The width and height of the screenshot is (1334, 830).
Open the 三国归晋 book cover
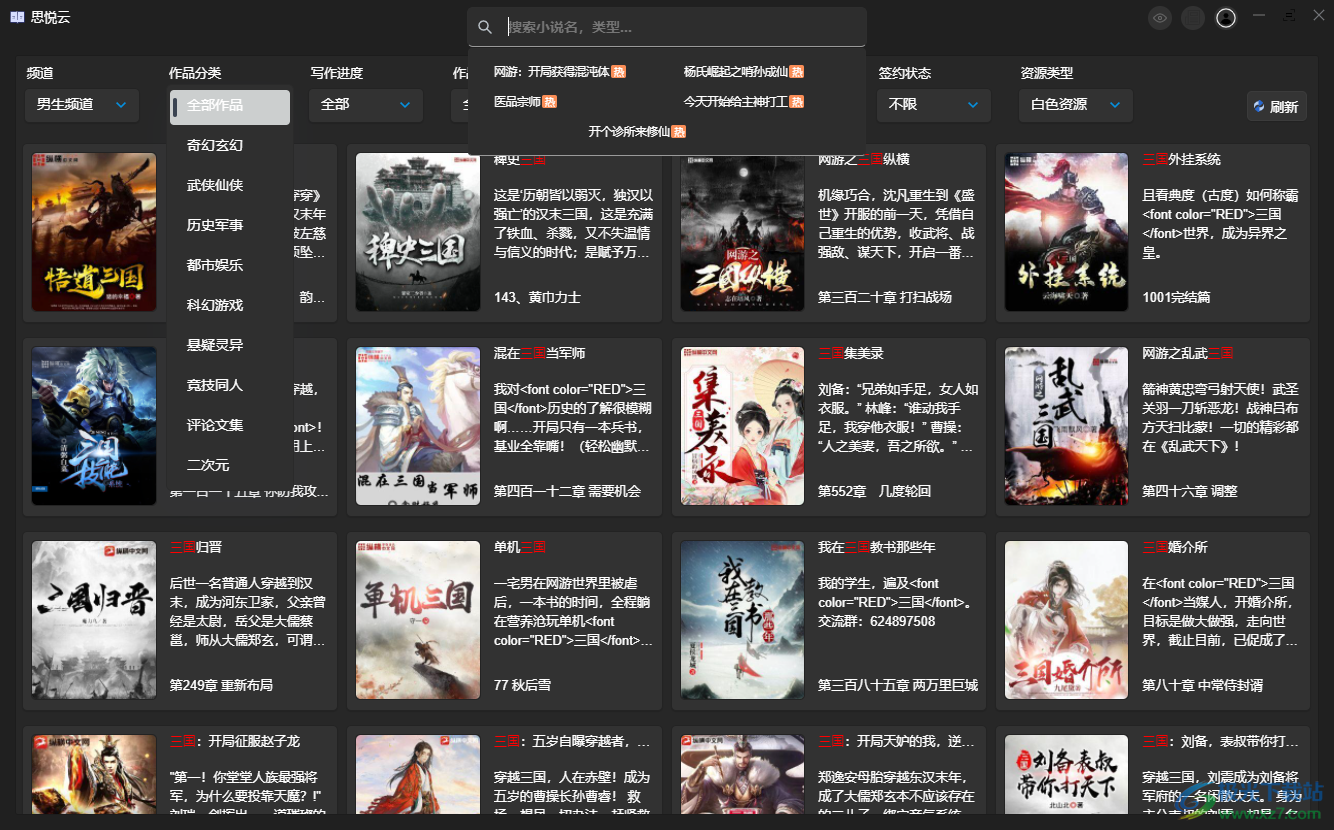pos(94,620)
